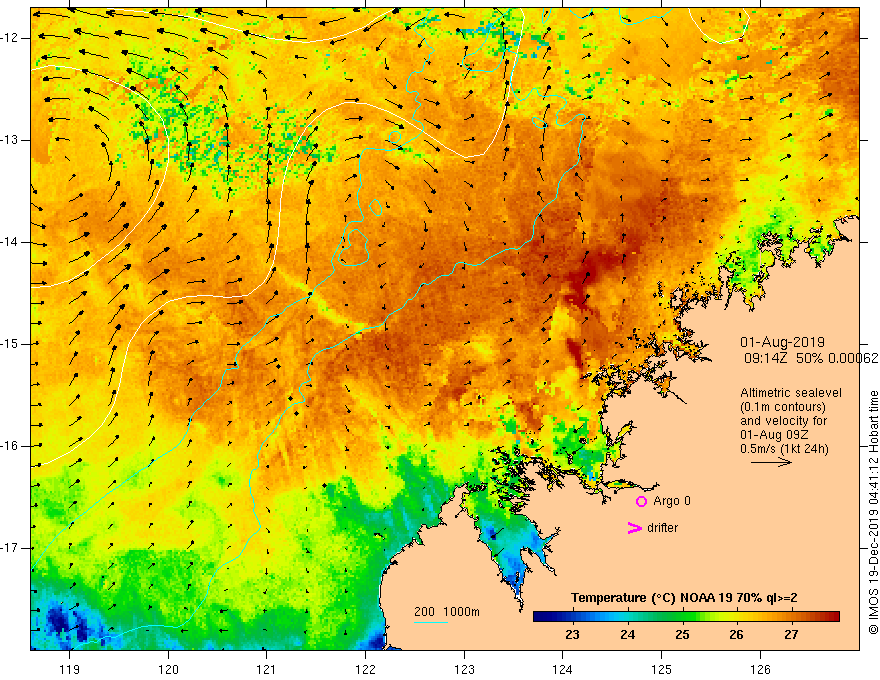Viewport: 880px width, 680px height.
Task: Click the longitude axis label 122
Action: [365, 669]
